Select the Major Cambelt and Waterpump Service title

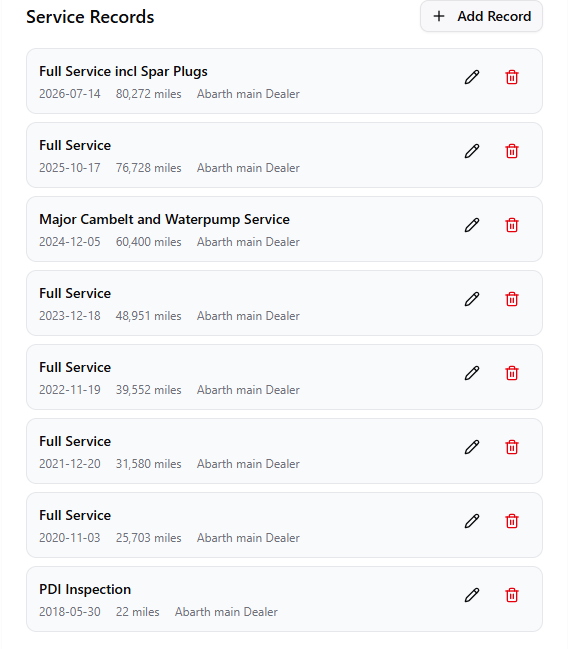164,219
